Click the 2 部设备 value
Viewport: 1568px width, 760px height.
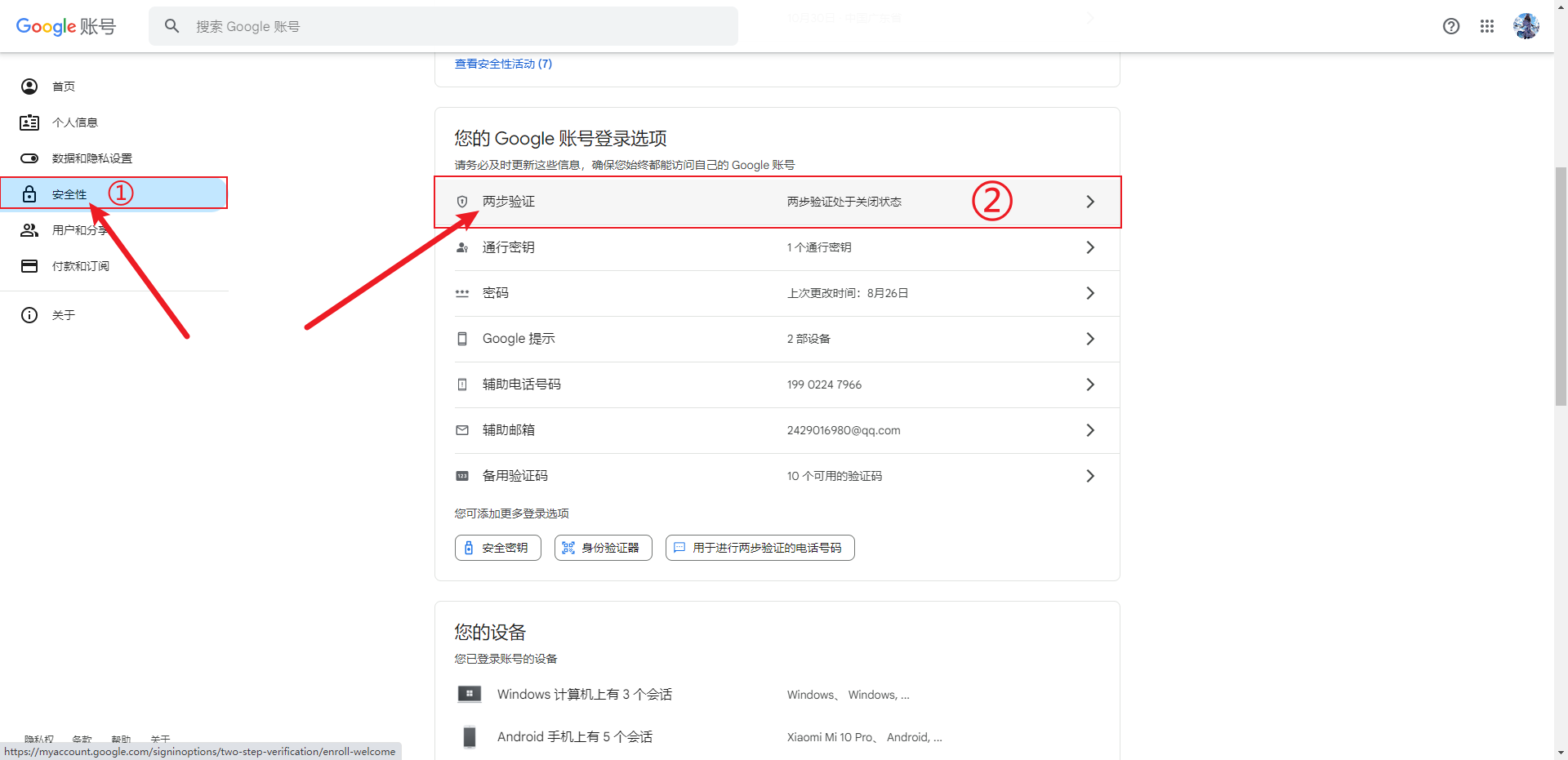click(808, 339)
